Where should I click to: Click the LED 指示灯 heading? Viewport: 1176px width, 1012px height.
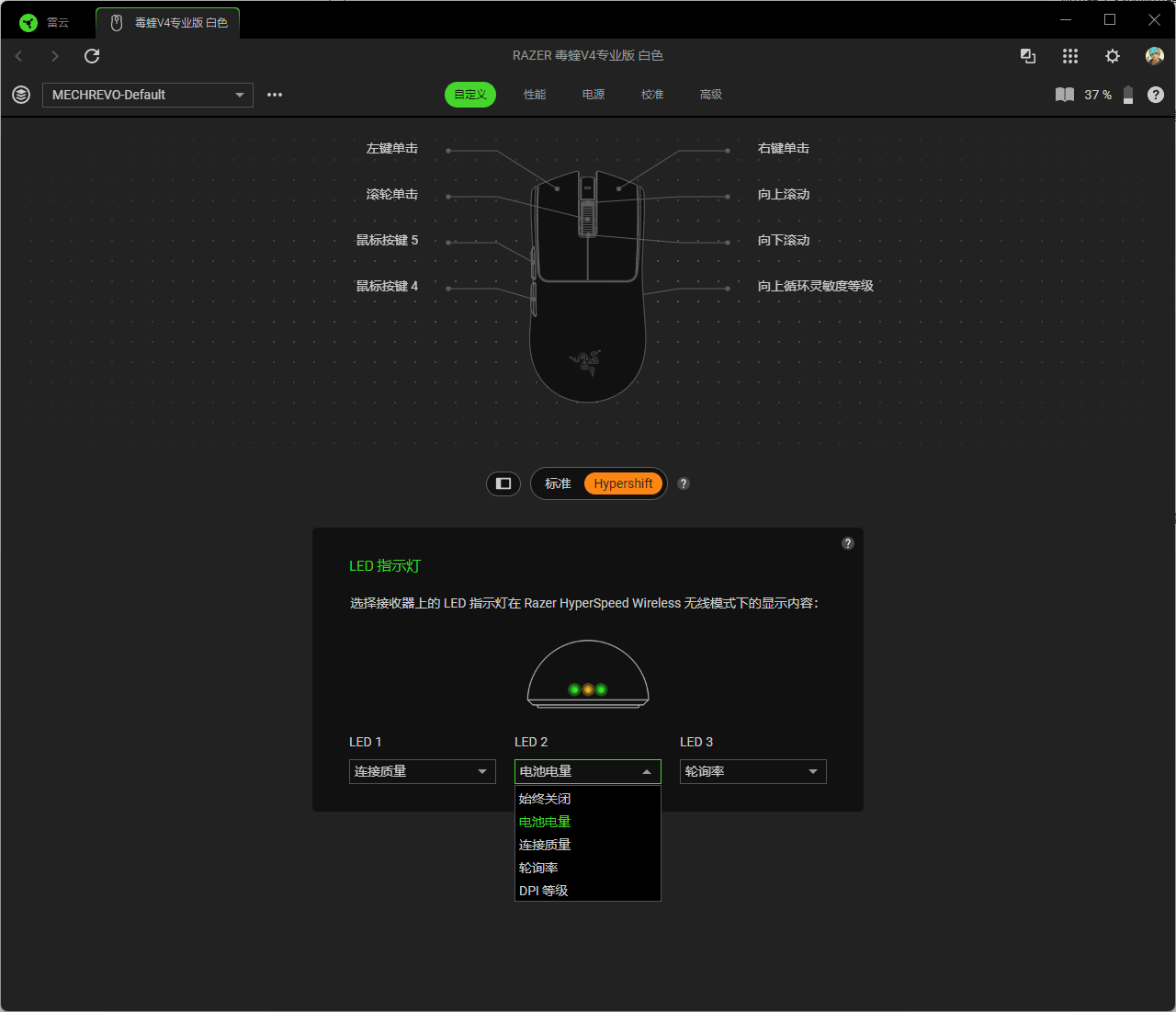385,566
